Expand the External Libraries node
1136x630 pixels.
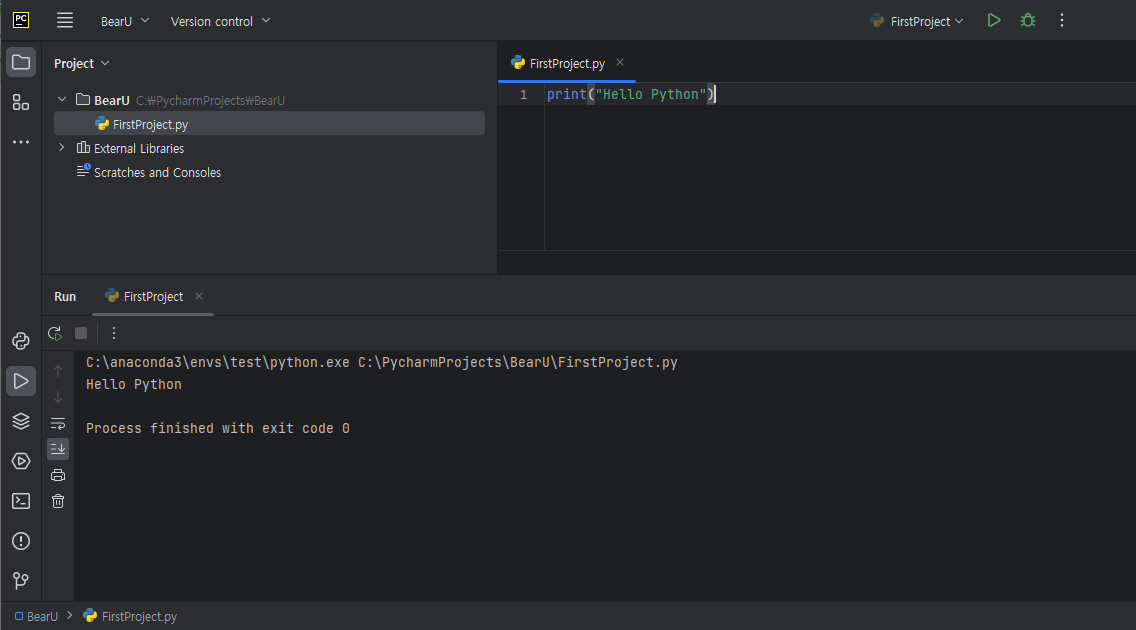[x=62, y=147]
